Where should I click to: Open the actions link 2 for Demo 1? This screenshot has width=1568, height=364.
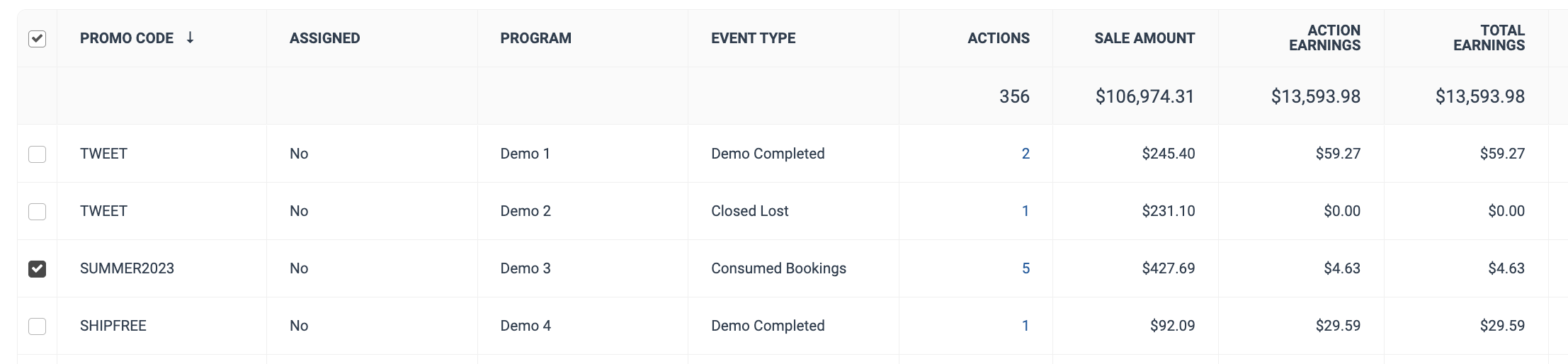point(1026,154)
